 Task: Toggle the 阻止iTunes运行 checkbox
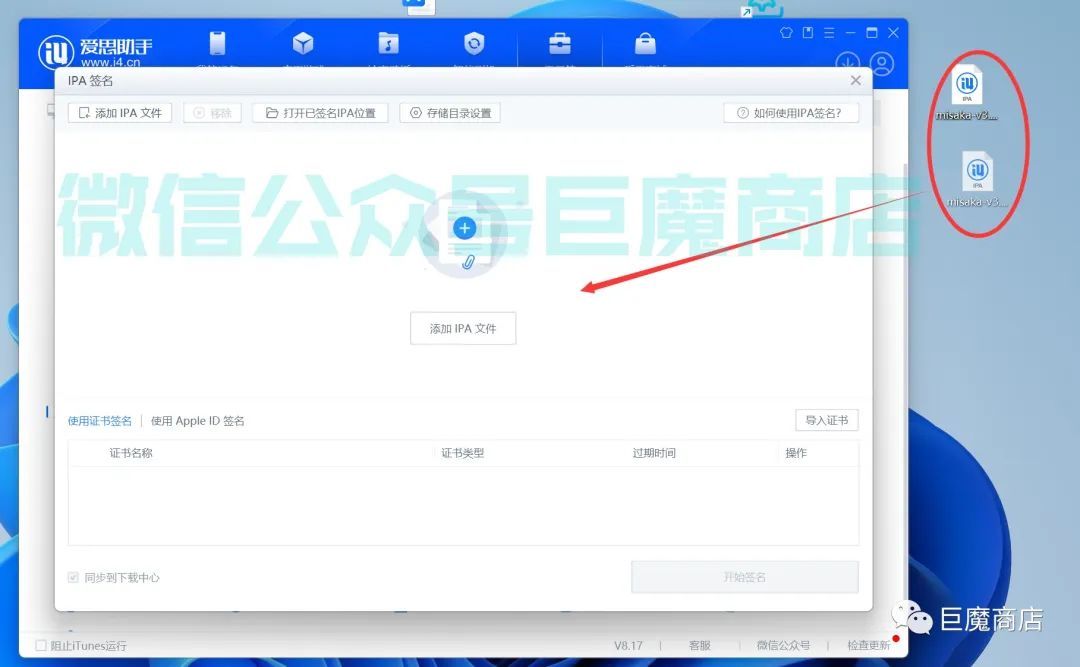[x=41, y=645]
